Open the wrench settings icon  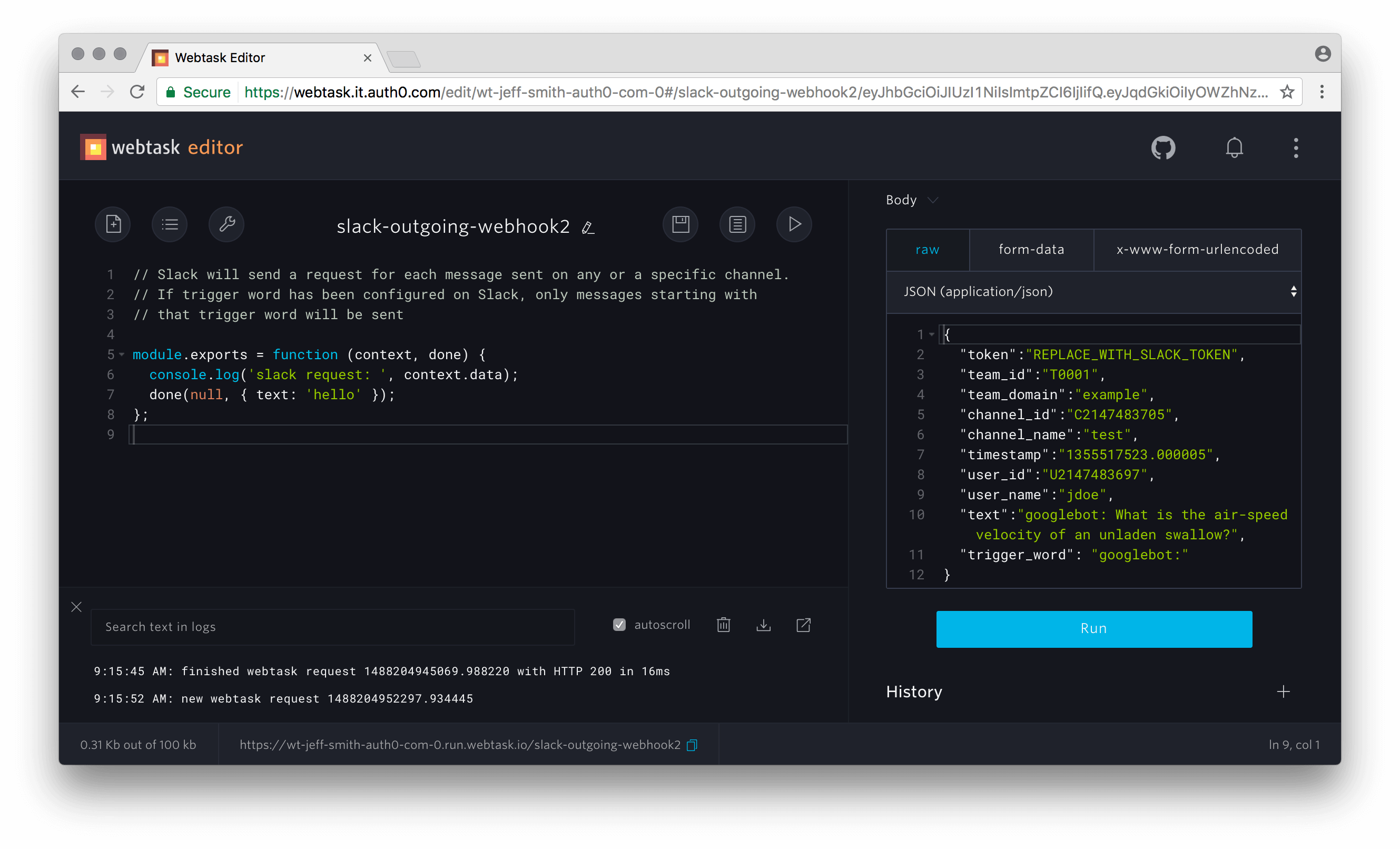tap(226, 224)
